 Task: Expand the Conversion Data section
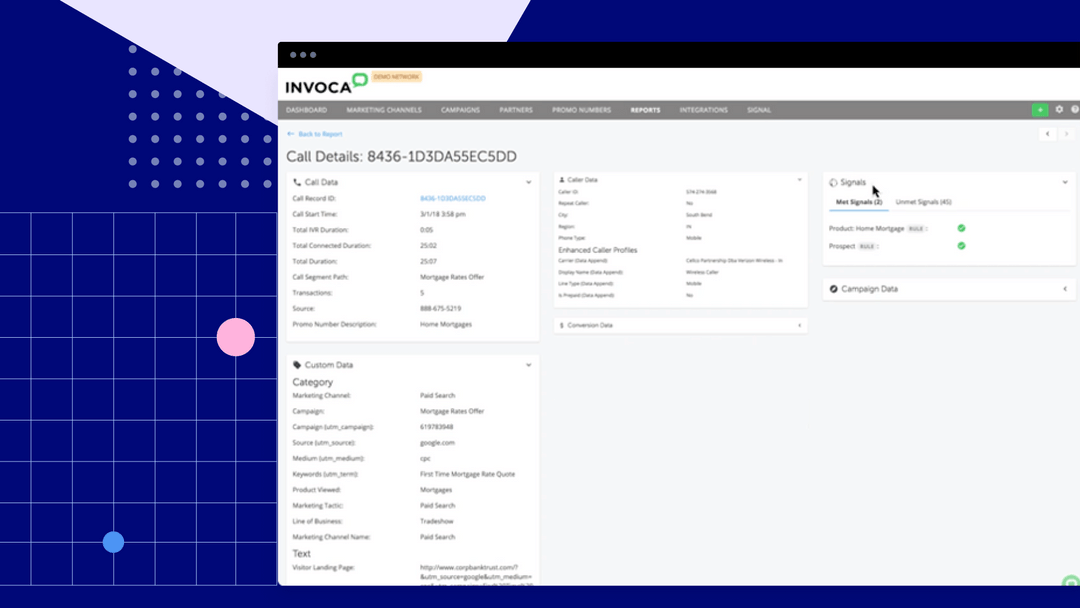(800, 324)
